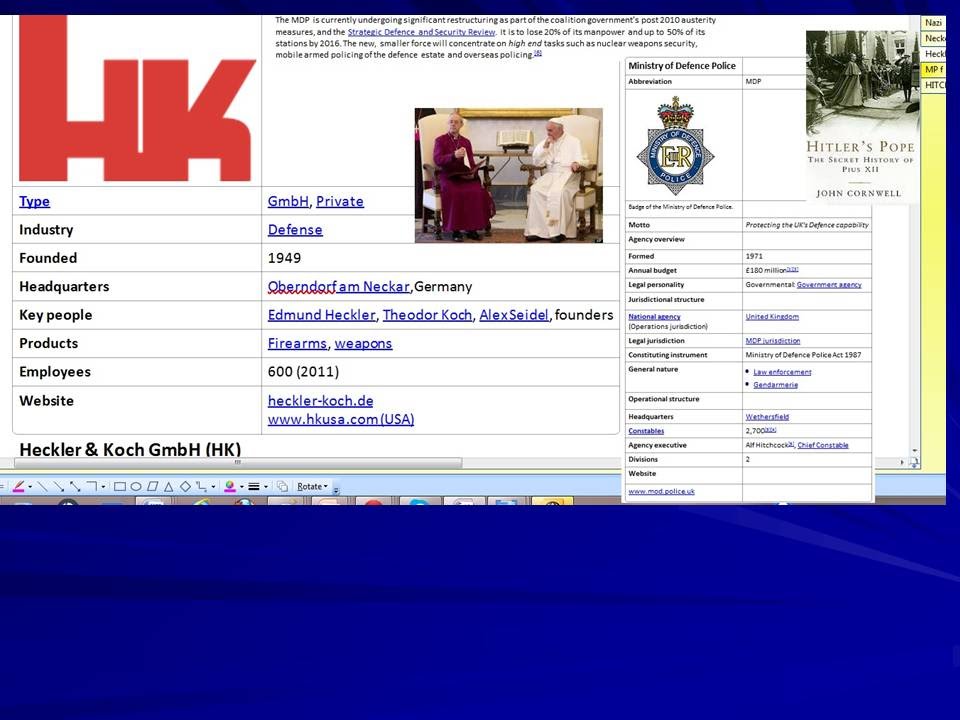Open the Edmund Heckler link

321,315
